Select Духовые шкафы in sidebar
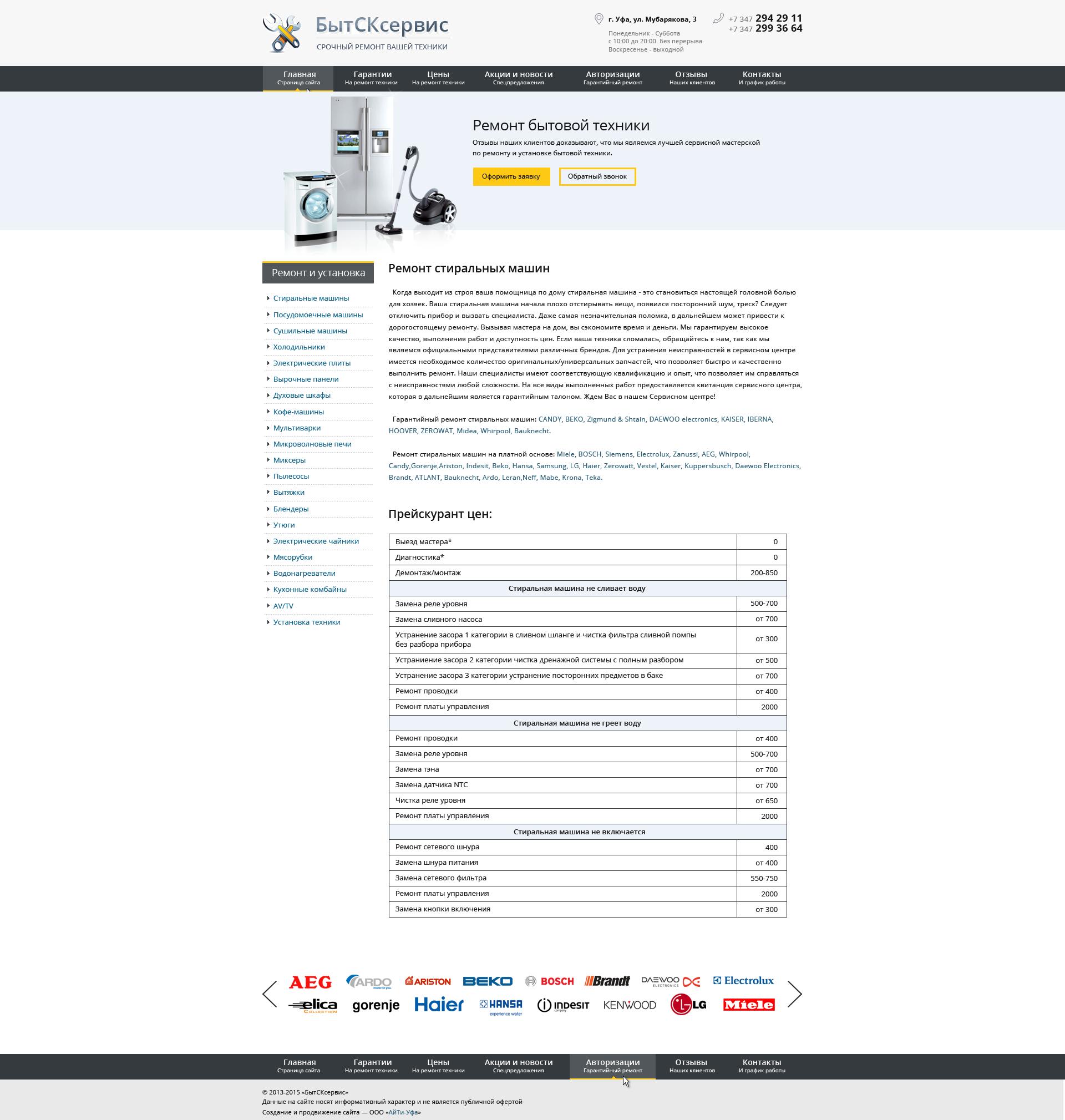 click(x=302, y=396)
